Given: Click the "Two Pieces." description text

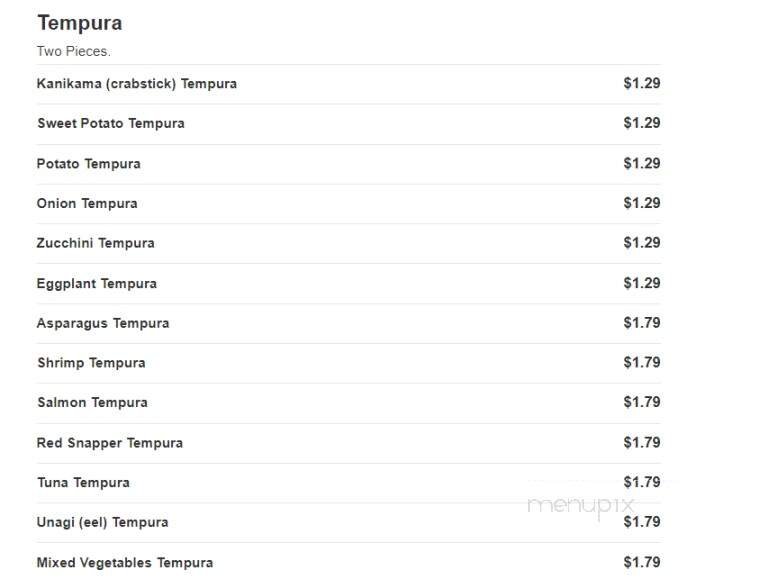Looking at the screenshot, I should 74,51.
